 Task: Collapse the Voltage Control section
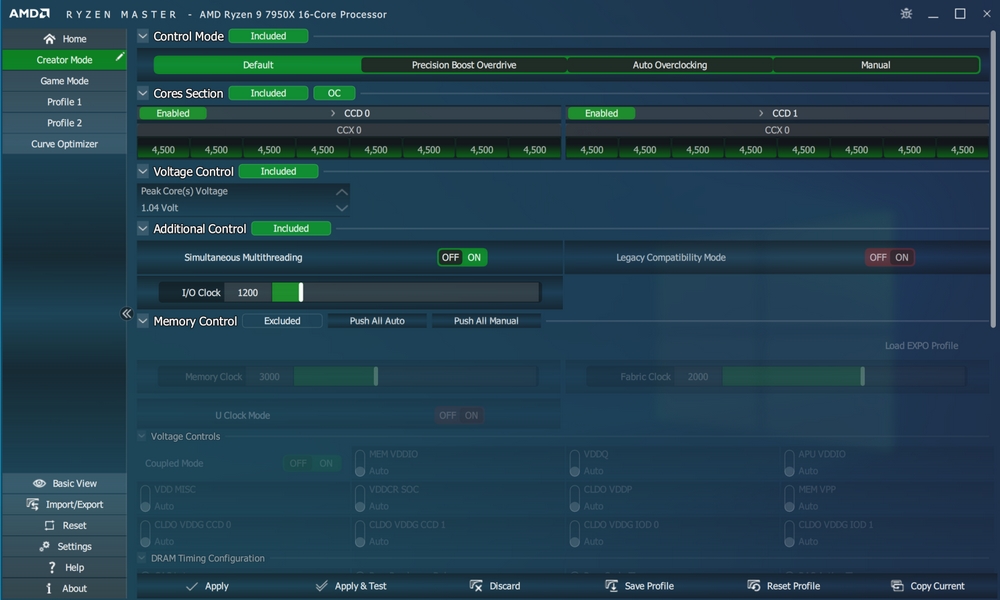coord(143,171)
